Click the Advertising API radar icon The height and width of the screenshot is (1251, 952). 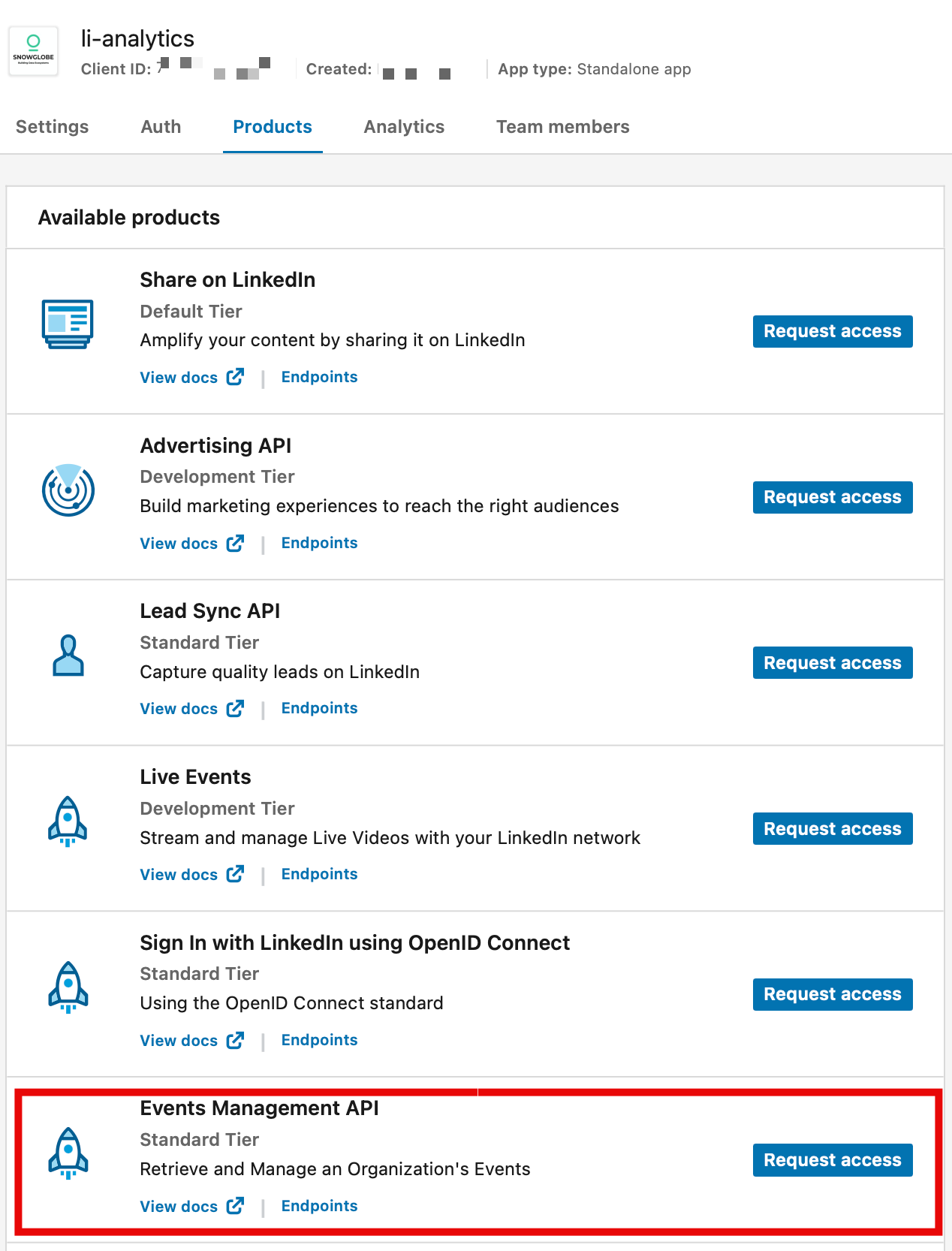click(68, 490)
